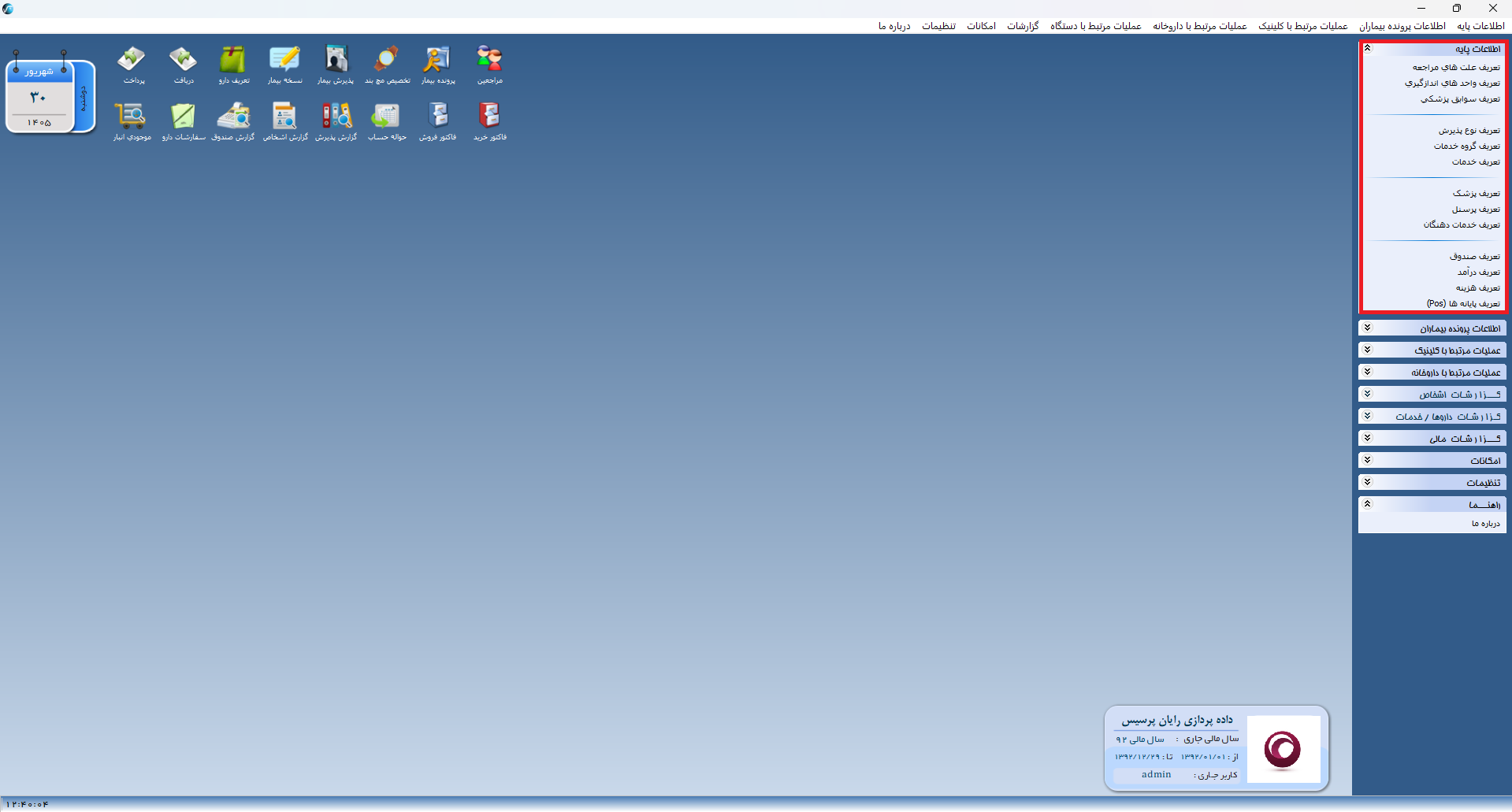Open the فاکتور فروش blue cabinet icon
Viewport: 1512px width, 812px height.
pyautogui.click(x=438, y=121)
